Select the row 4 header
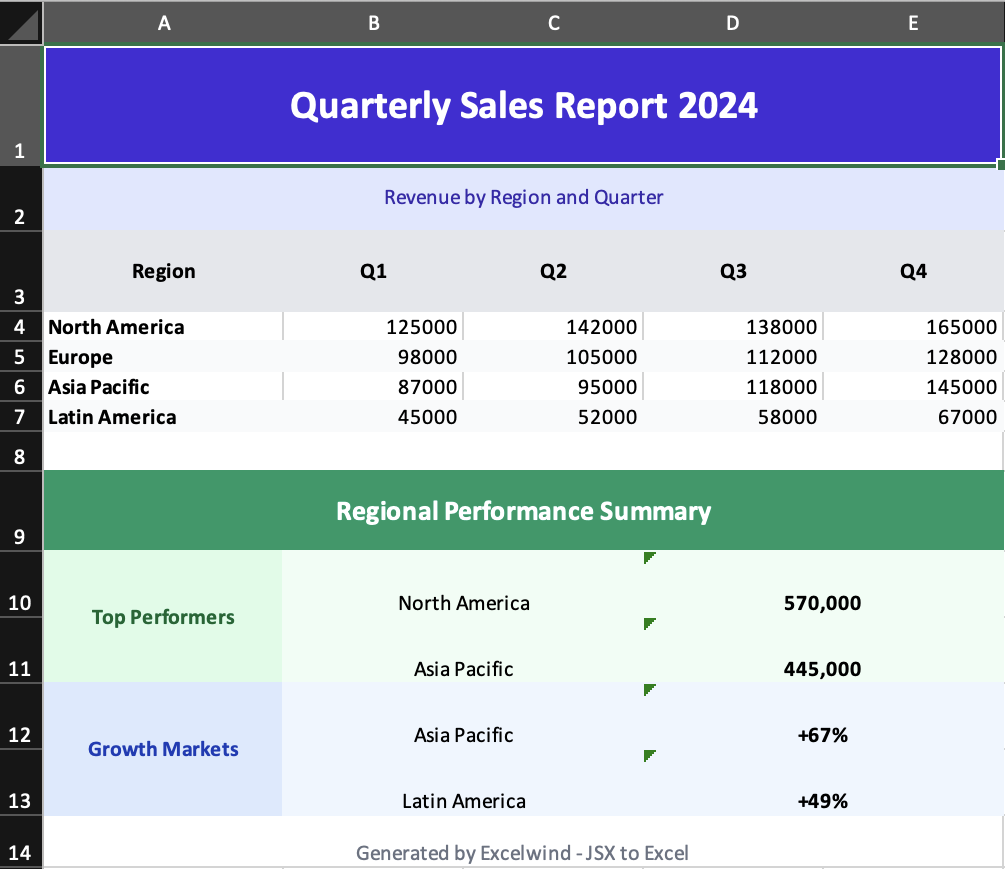The height and width of the screenshot is (869, 1005). click(x=21, y=327)
